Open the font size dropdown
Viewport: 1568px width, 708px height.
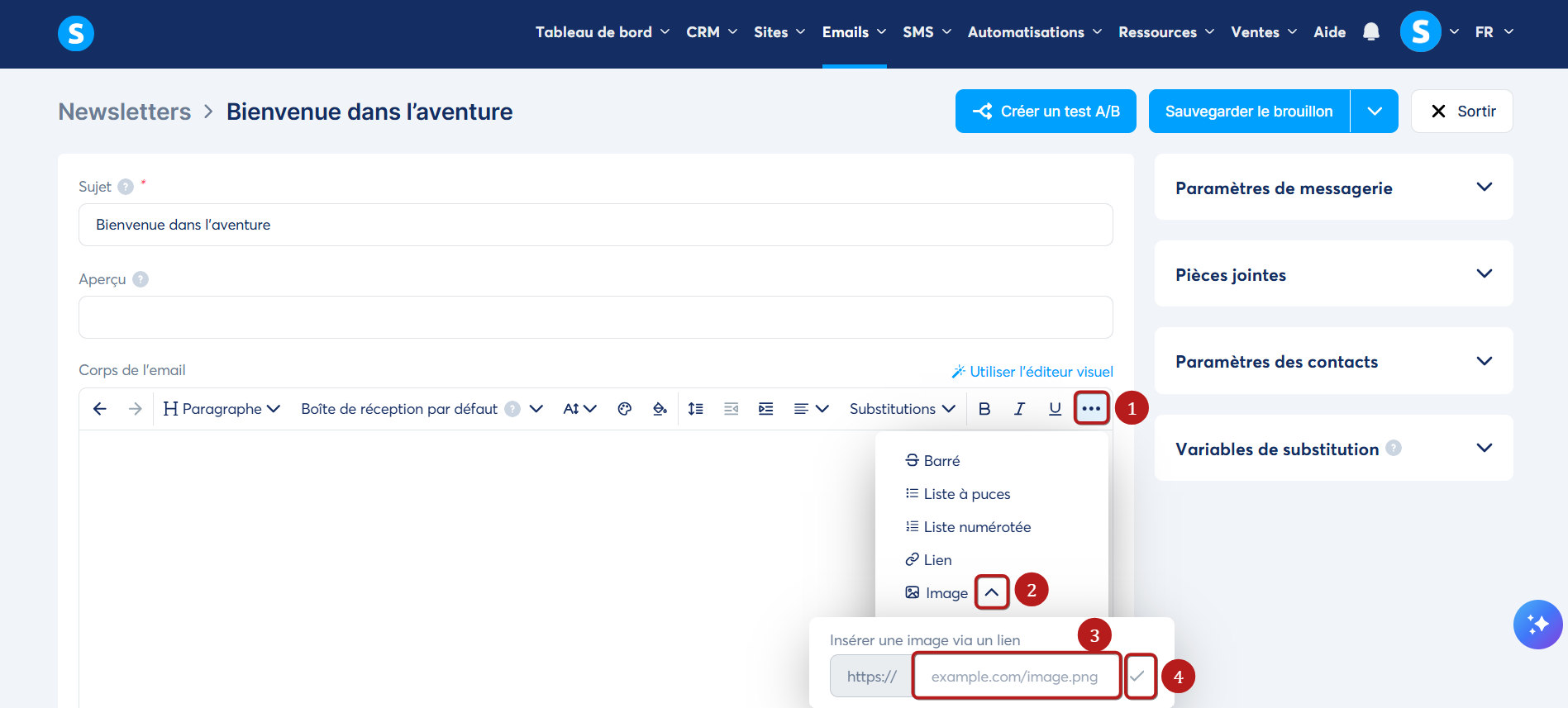point(579,409)
